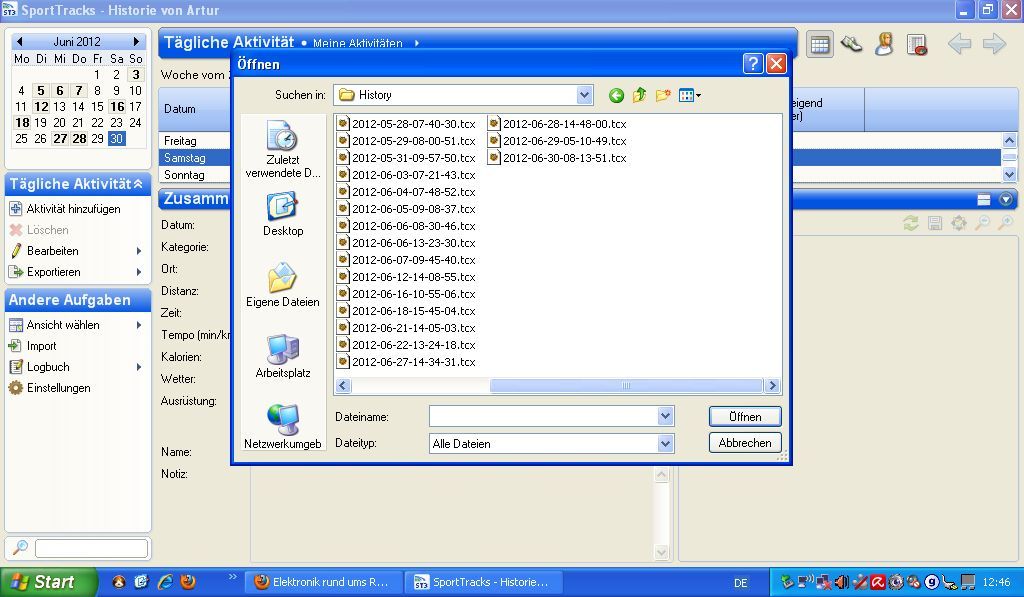Launch Firefox from the quick launch bar
Image resolution: width=1024 pixels, height=597 pixels.
(188, 581)
